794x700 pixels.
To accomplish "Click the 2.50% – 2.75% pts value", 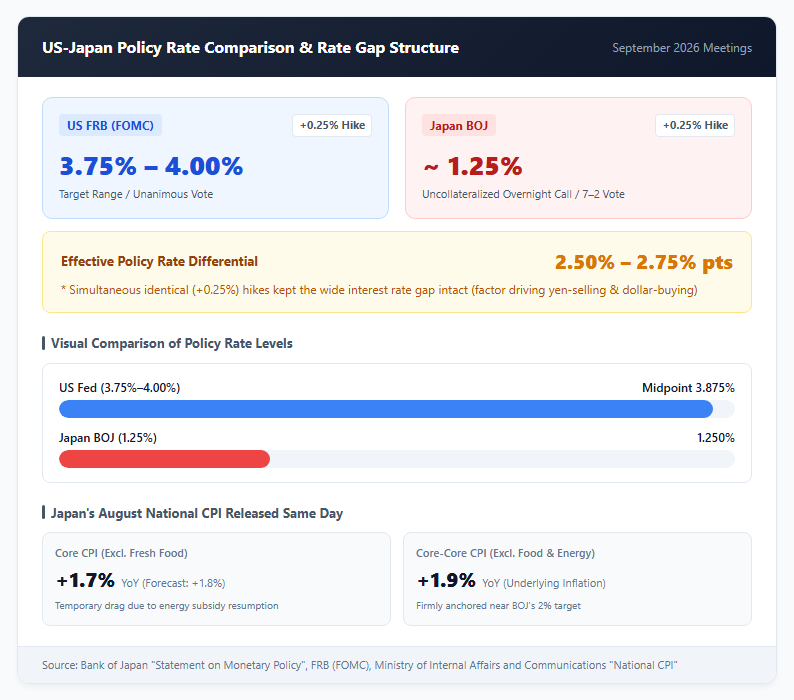I will pyautogui.click(x=644, y=262).
